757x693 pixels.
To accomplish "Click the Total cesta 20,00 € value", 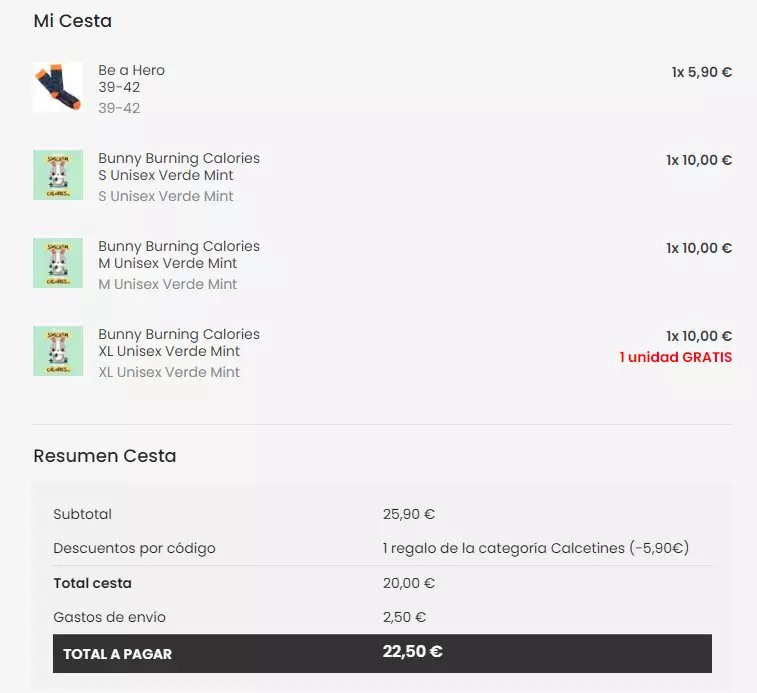I will (409, 583).
